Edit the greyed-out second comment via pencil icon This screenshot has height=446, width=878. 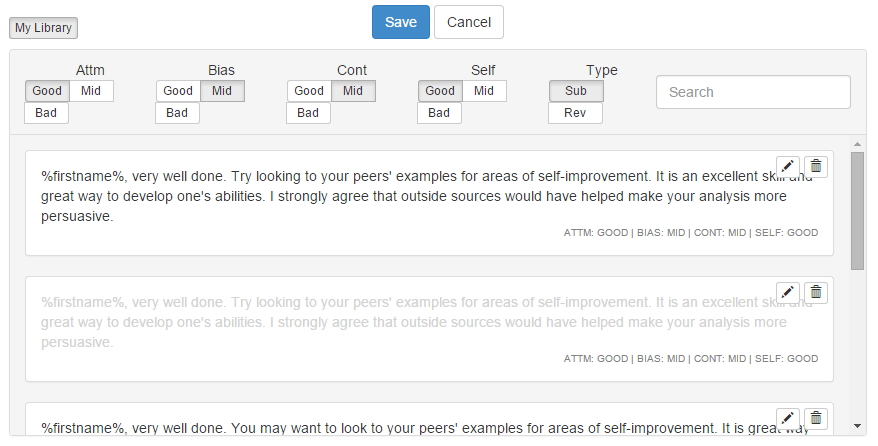point(788,292)
